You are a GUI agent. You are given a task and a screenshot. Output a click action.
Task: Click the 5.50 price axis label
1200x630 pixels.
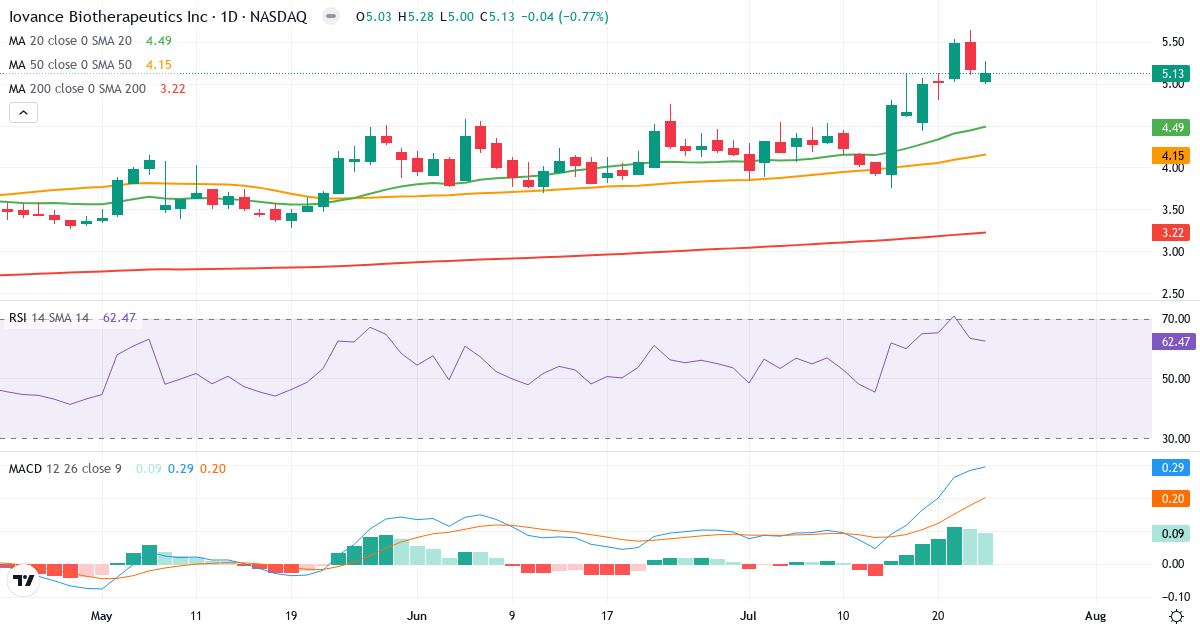tap(1174, 42)
